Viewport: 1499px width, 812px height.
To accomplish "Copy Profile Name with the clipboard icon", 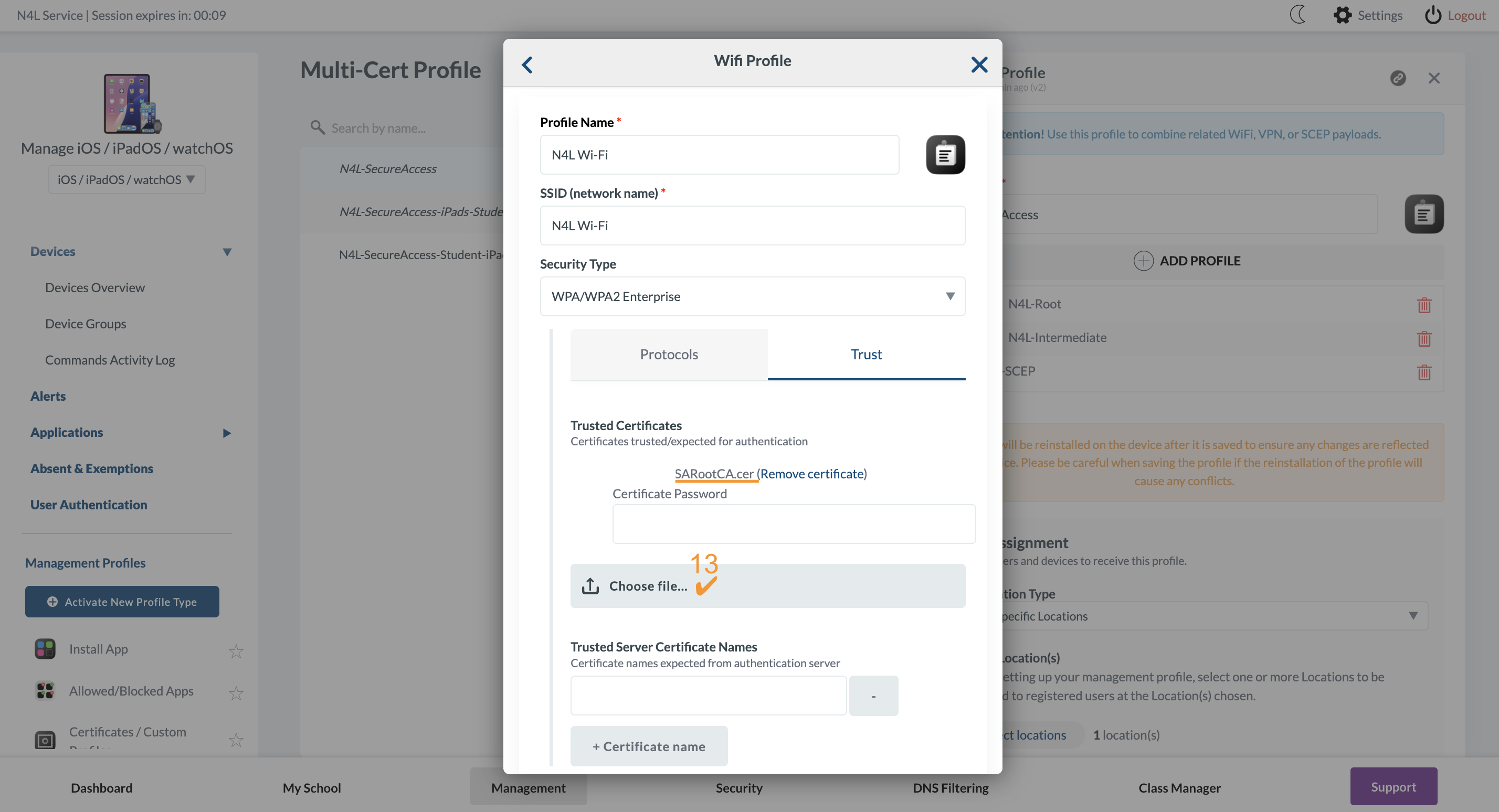I will tap(945, 154).
